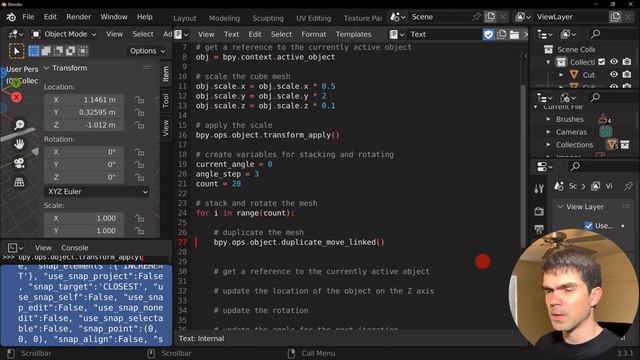Switch to UV Editing workspace tab

point(313,18)
